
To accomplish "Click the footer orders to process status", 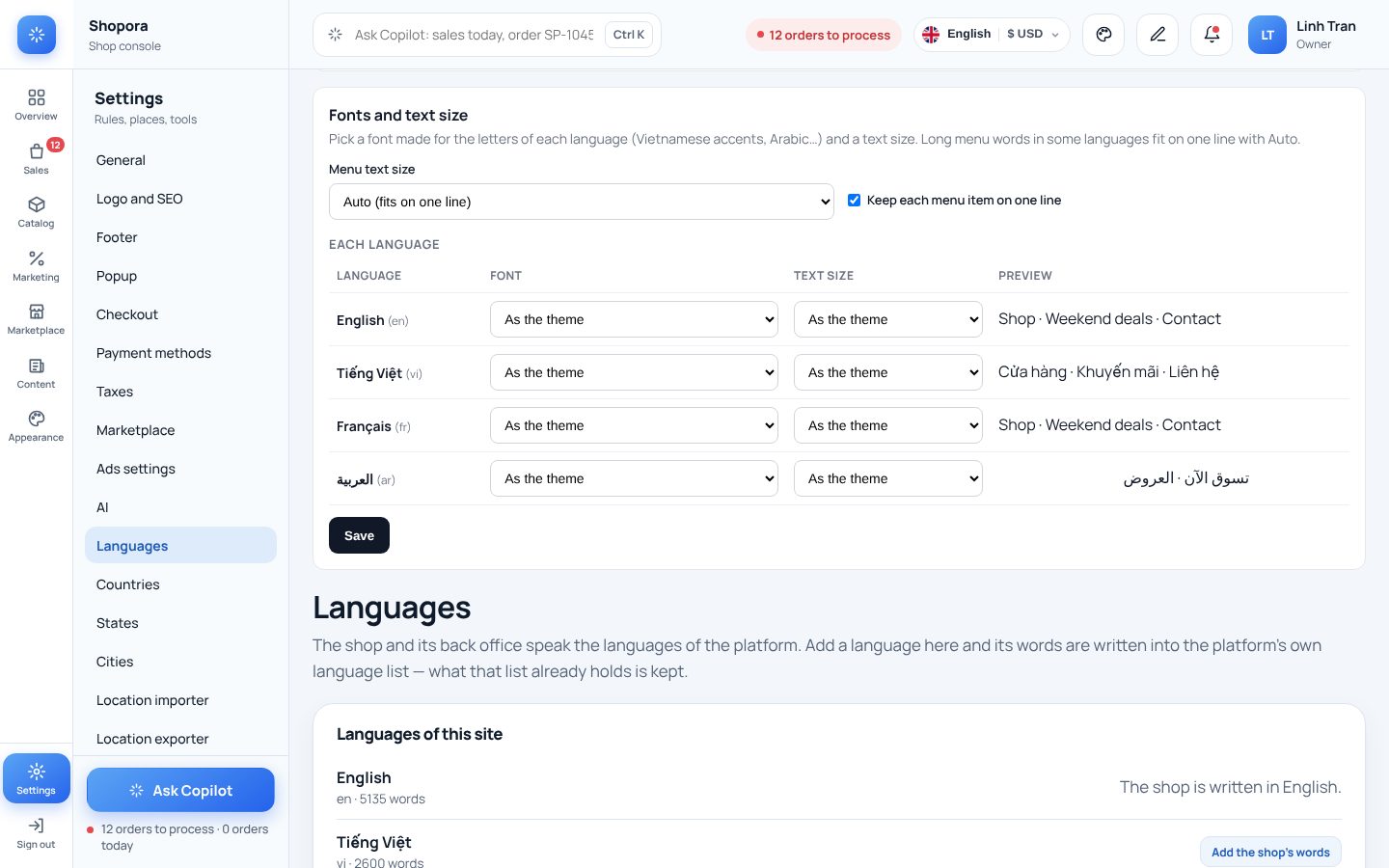I will (178, 837).
